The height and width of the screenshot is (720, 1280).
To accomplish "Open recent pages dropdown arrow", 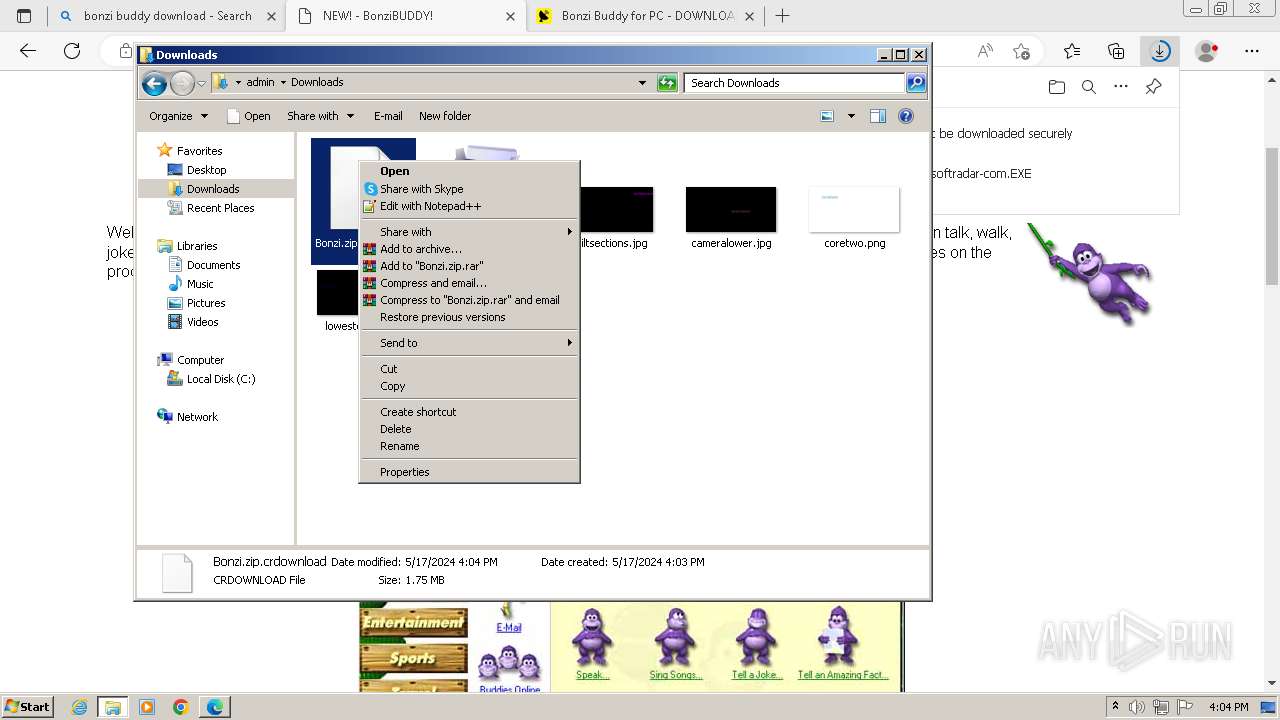I will tap(201, 83).
